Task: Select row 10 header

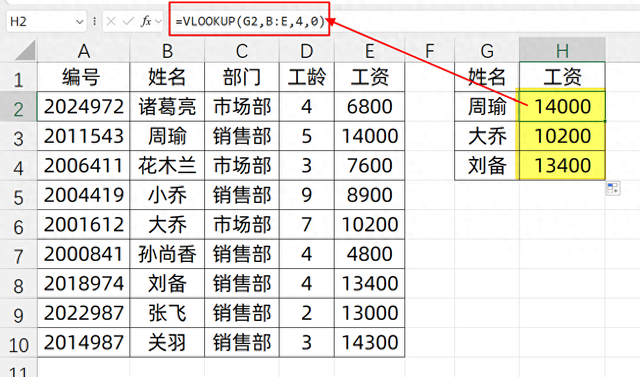Action: 18,343
